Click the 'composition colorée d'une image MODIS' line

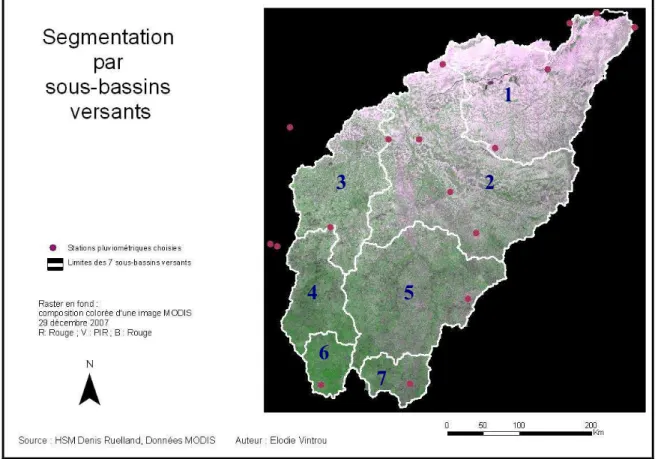[115, 313]
